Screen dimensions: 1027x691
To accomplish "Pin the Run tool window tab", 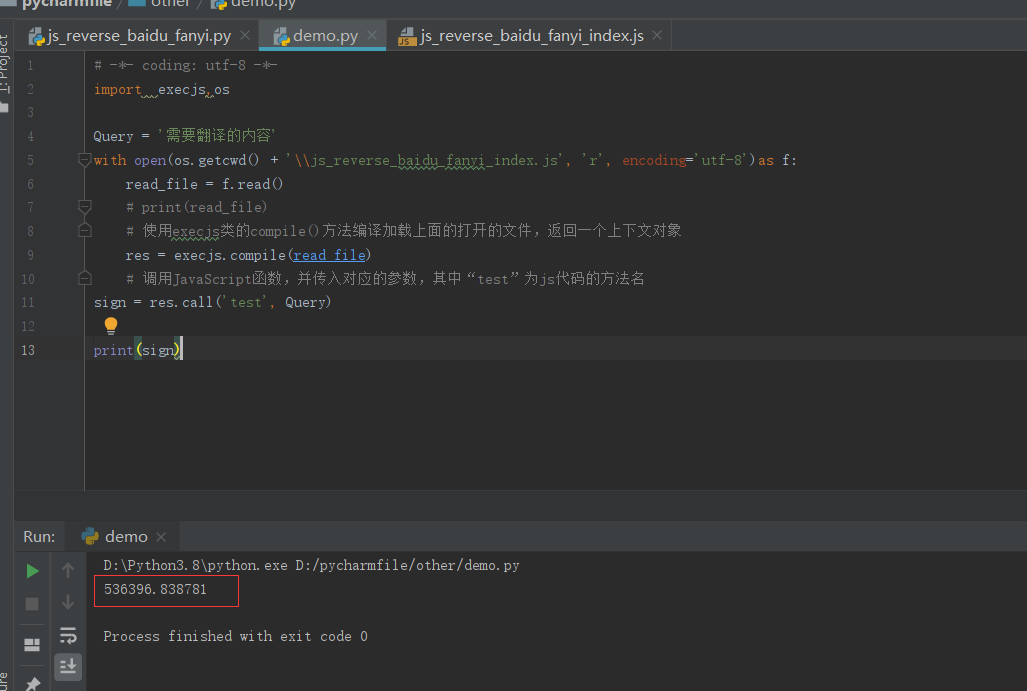I will pos(31,683).
